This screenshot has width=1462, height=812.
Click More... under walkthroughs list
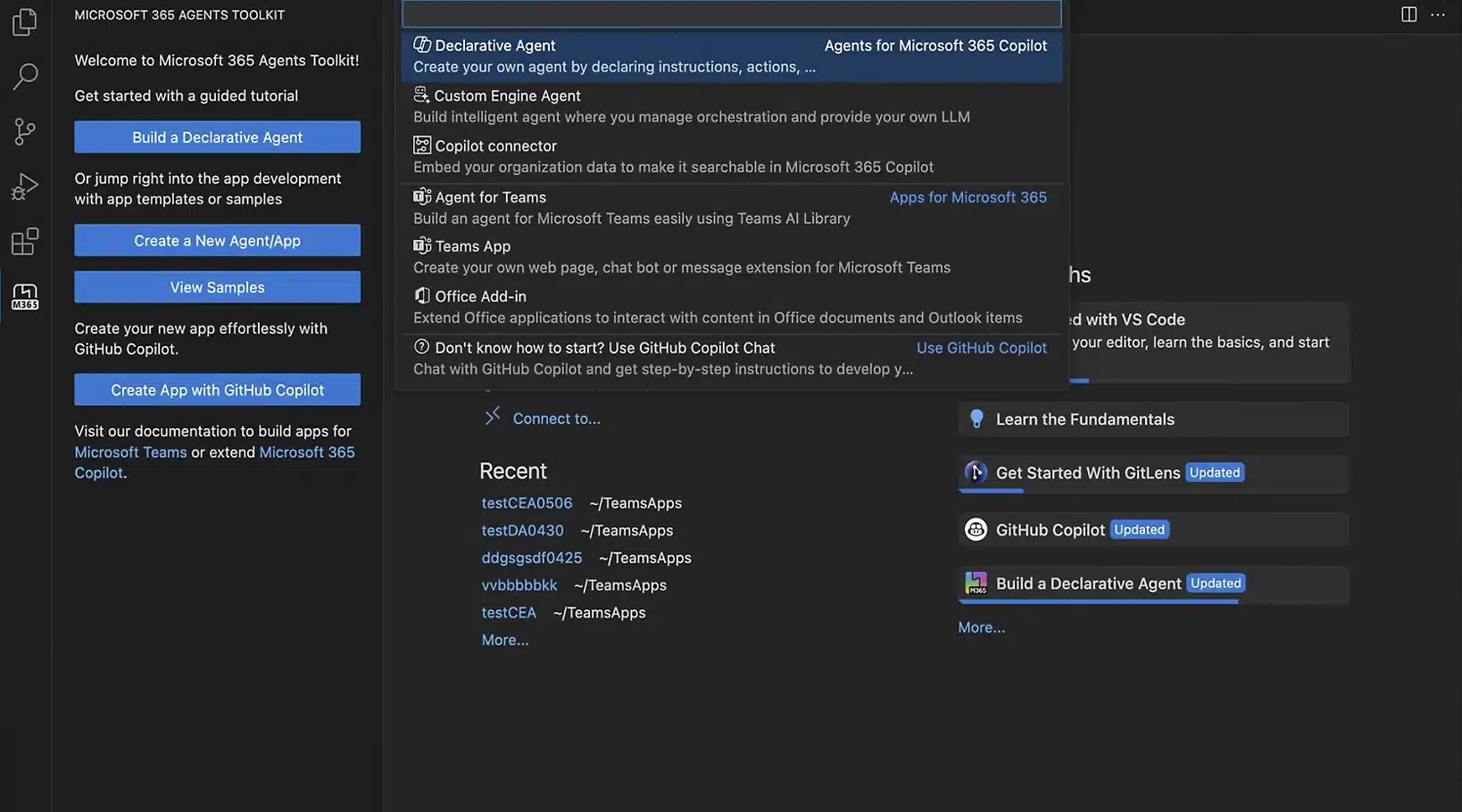pyautogui.click(x=981, y=627)
